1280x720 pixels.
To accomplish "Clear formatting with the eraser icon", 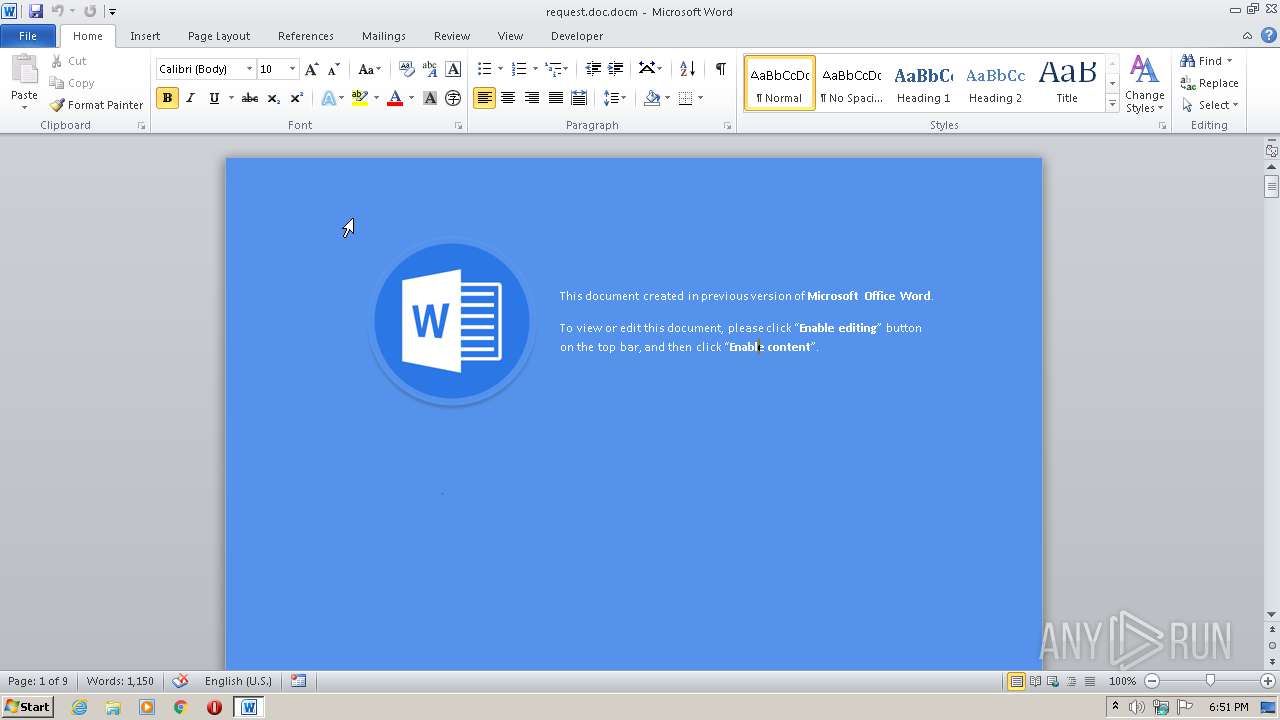I will [x=406, y=69].
